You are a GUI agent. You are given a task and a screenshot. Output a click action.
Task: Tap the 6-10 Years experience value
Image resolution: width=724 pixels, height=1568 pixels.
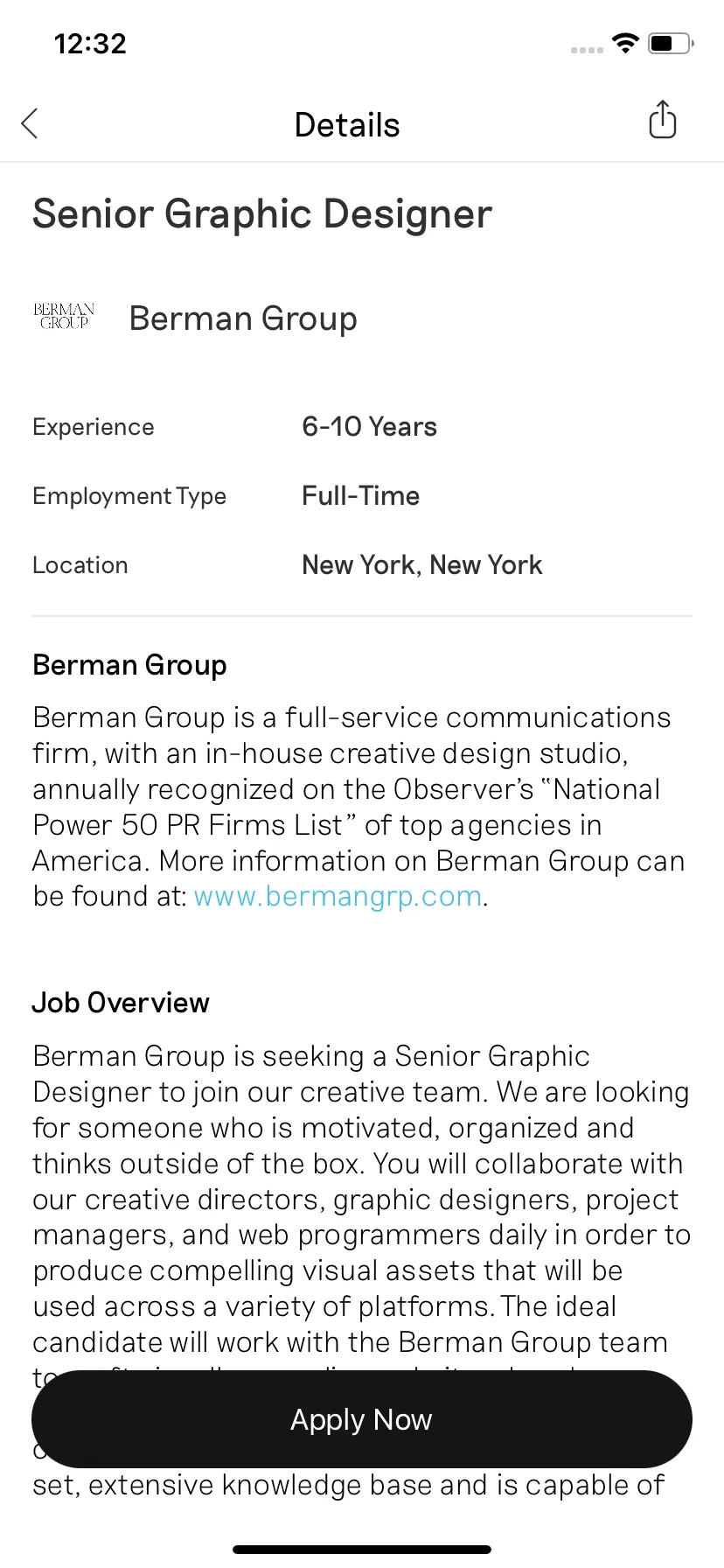click(x=369, y=427)
